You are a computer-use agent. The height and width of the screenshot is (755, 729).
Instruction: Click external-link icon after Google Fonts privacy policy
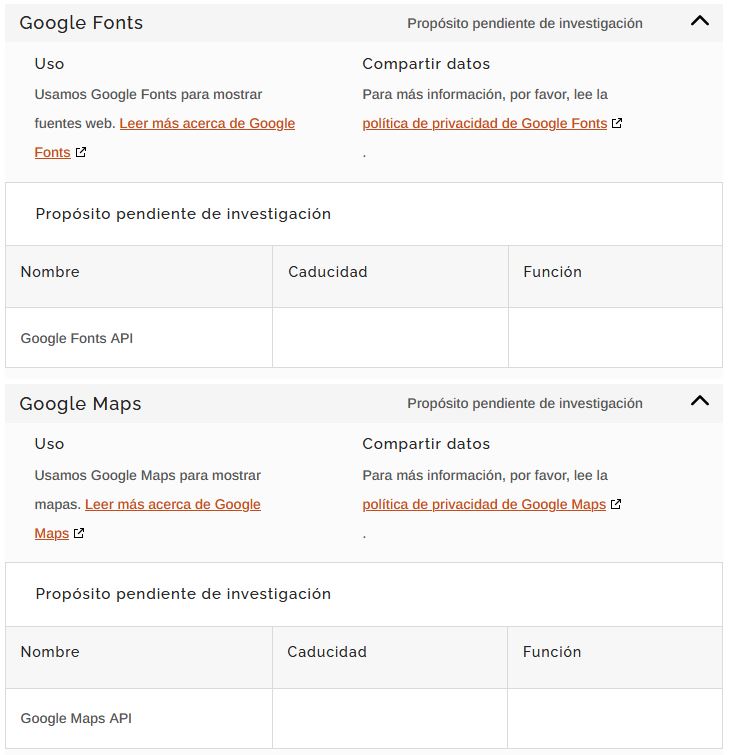click(617, 124)
